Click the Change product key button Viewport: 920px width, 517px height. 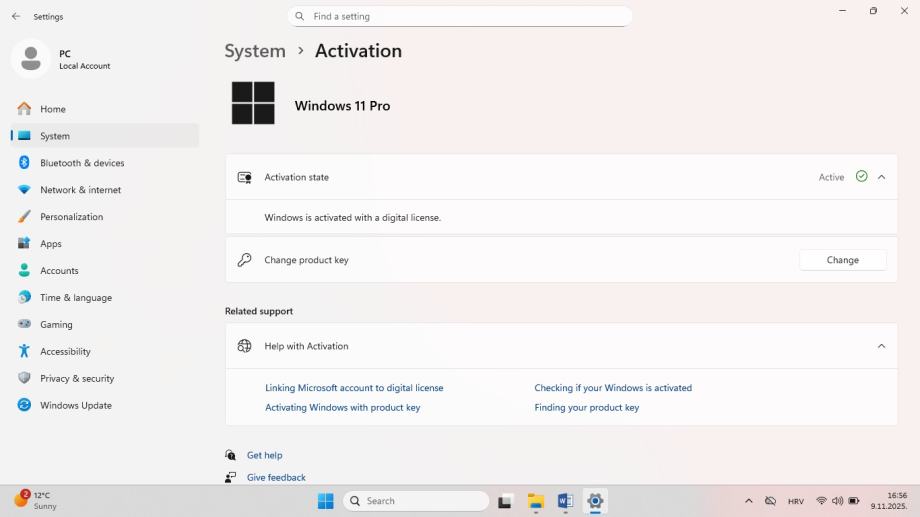843,260
